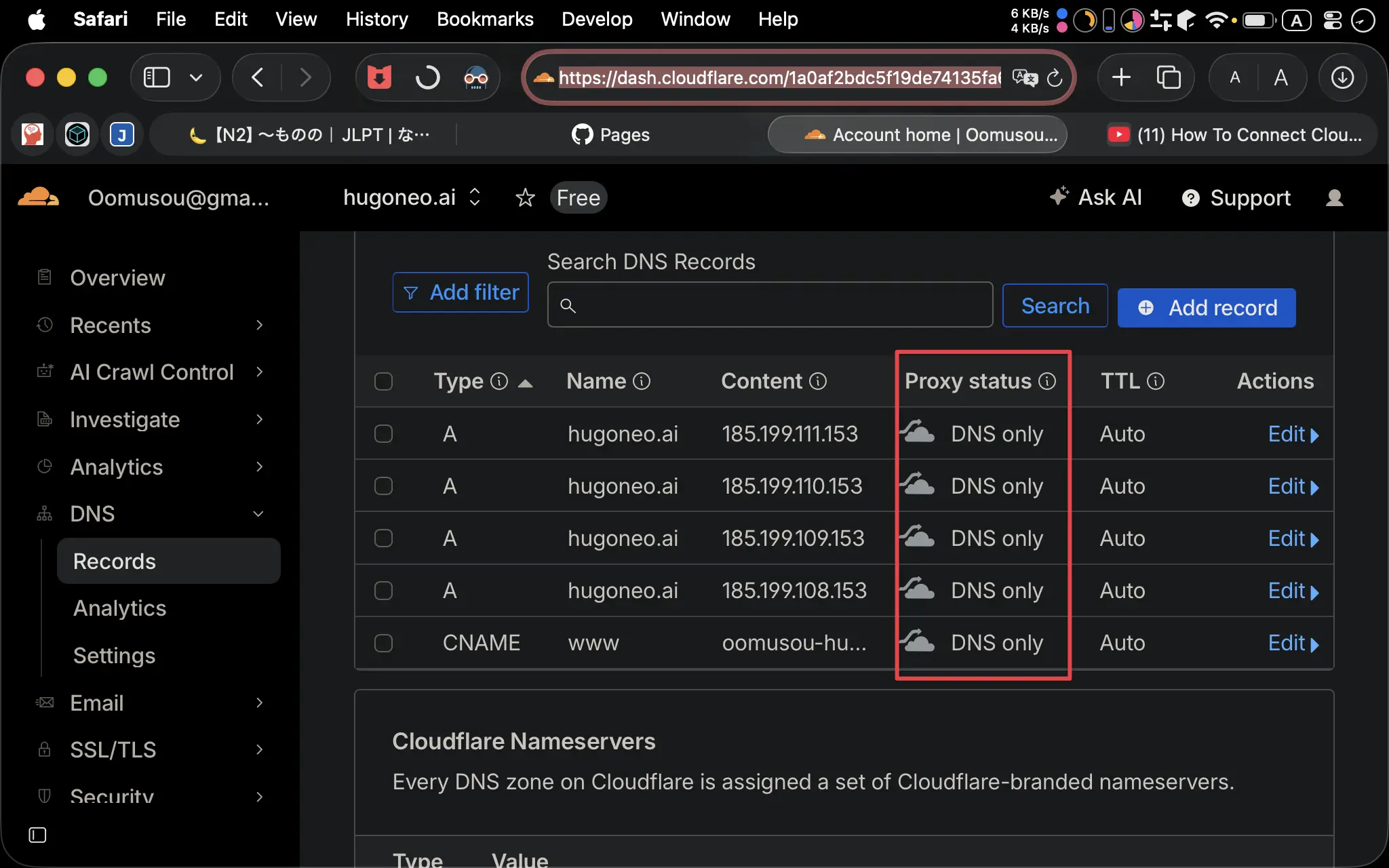Sort records by Type arrow
1389x868 pixels.
525,383
